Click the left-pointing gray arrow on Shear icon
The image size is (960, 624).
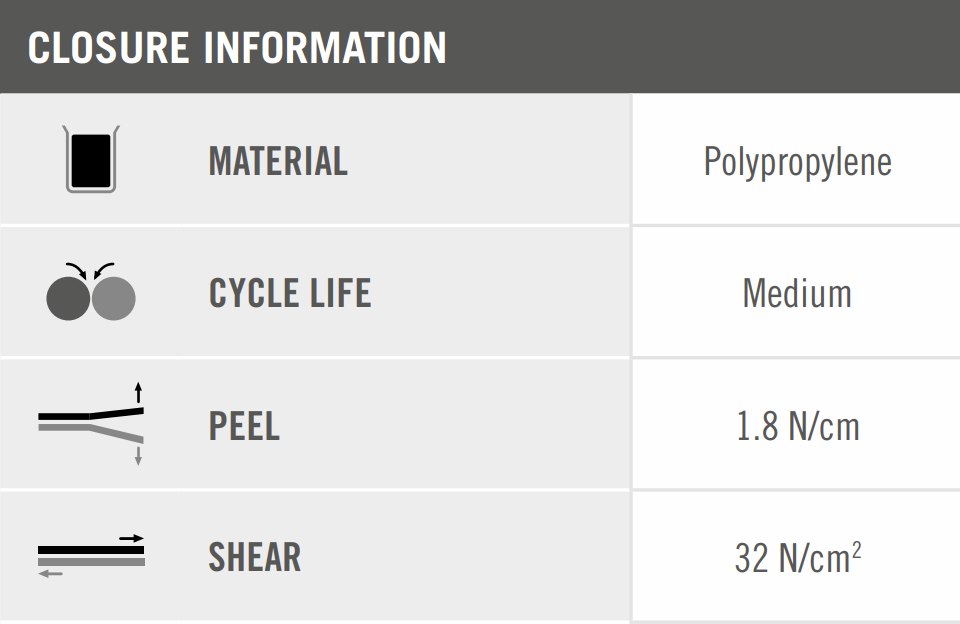51,573
